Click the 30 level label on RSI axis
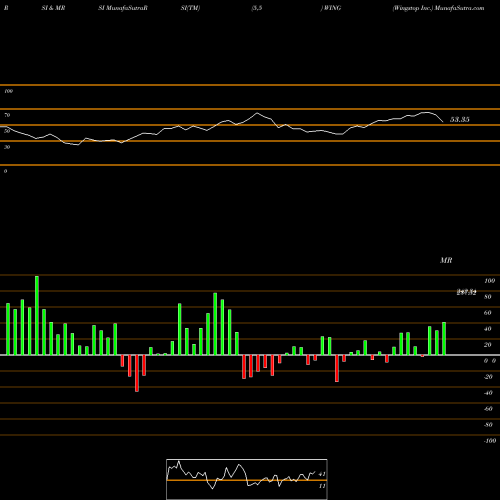 point(7,147)
